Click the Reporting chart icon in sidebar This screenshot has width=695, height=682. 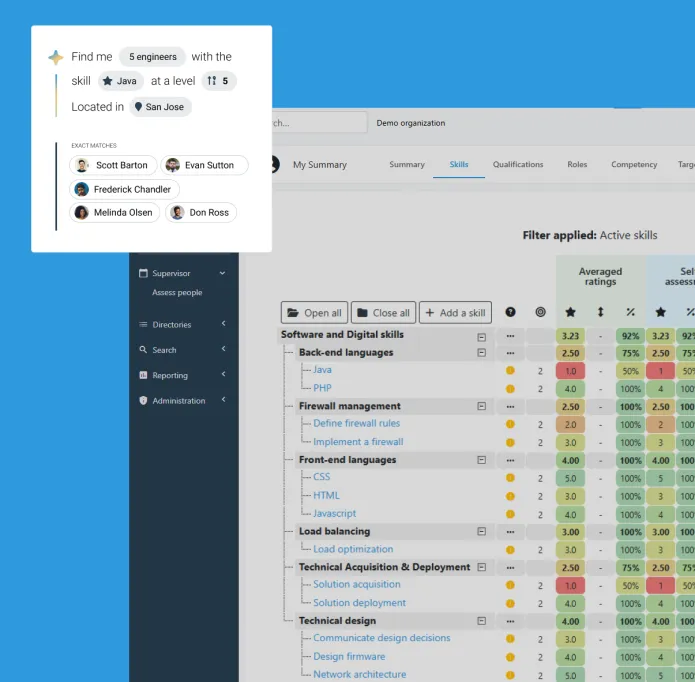(144, 375)
